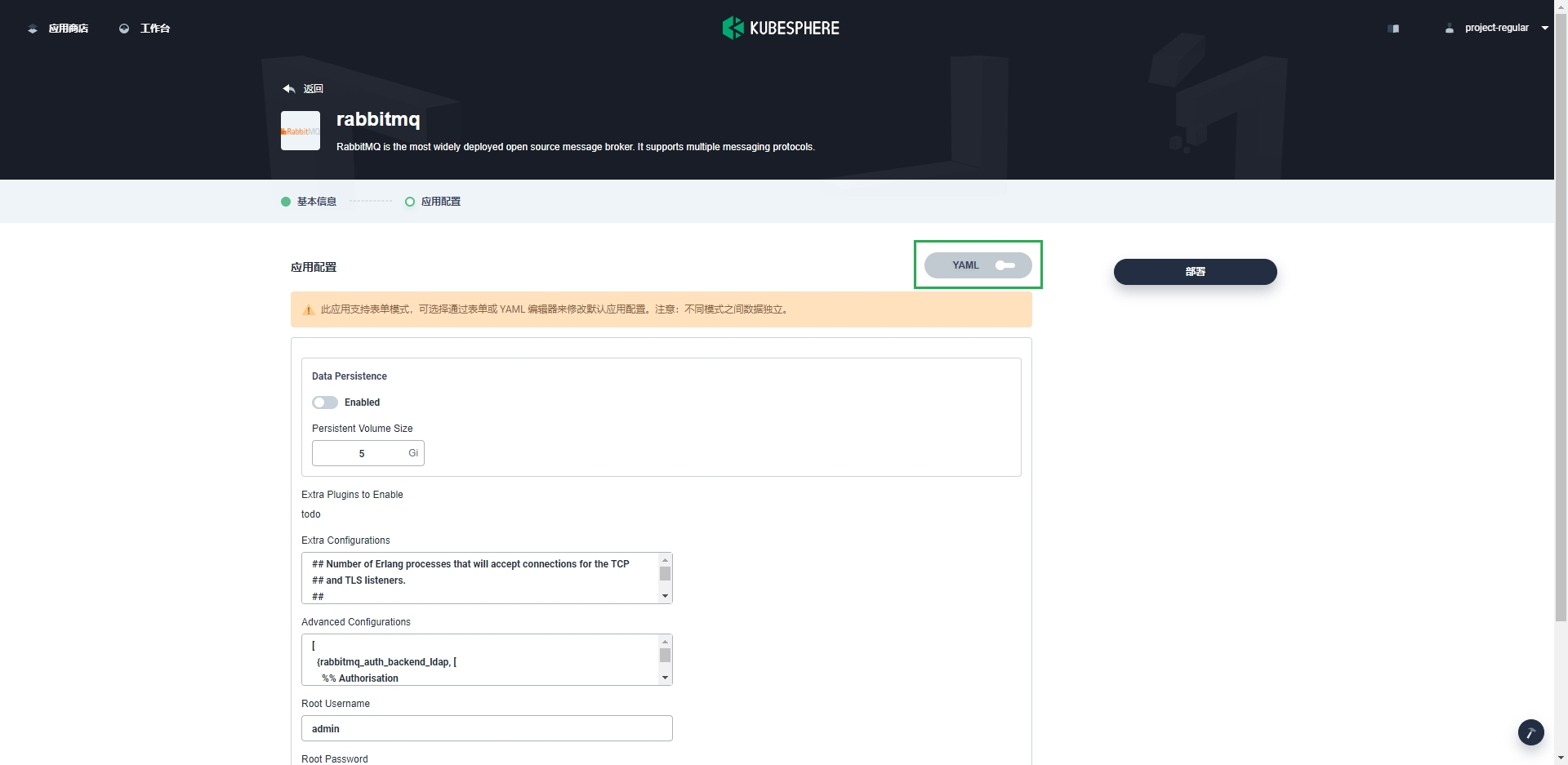Click the 应用配置 section heading
The image size is (1568, 765).
point(314,267)
